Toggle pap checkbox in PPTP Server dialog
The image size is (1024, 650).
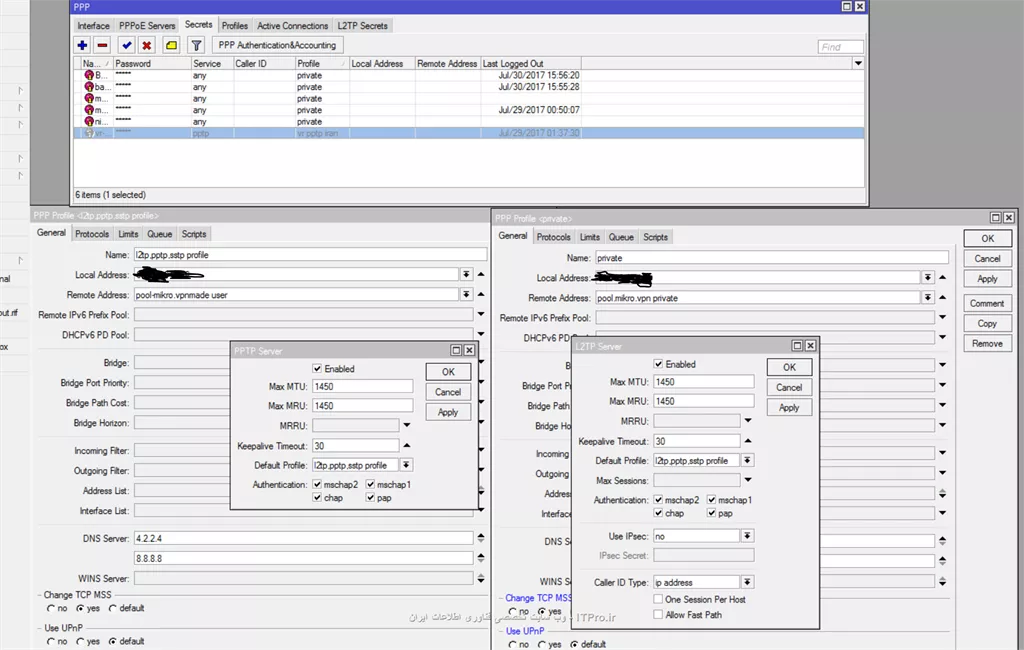(x=370, y=498)
